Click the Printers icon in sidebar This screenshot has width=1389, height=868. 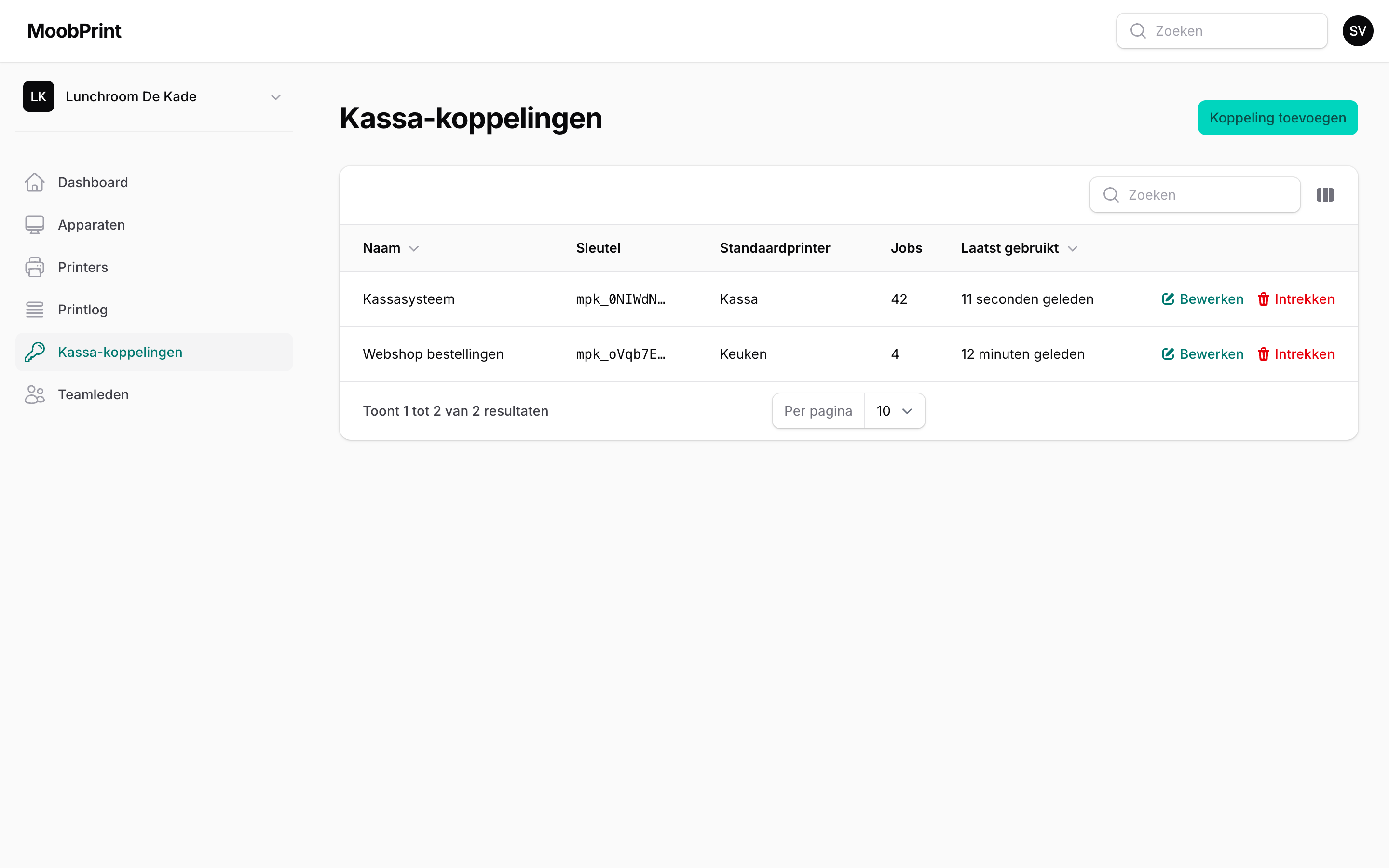[34, 268]
